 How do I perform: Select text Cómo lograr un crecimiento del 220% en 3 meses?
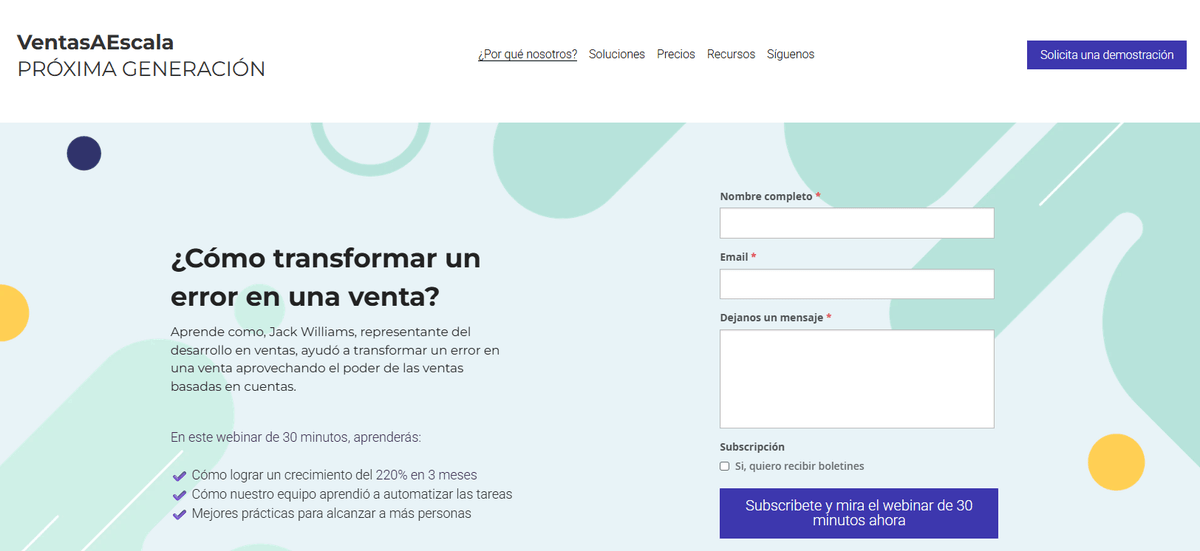(x=334, y=475)
